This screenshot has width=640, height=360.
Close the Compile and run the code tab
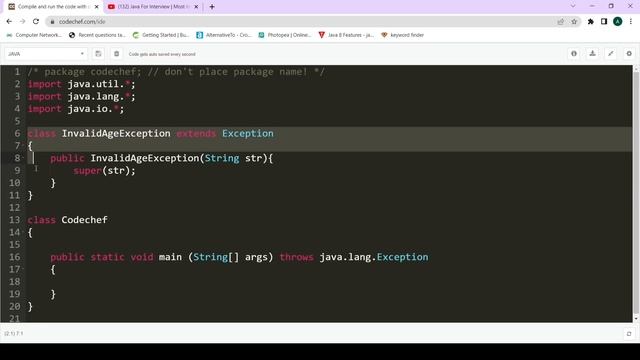[97, 7]
